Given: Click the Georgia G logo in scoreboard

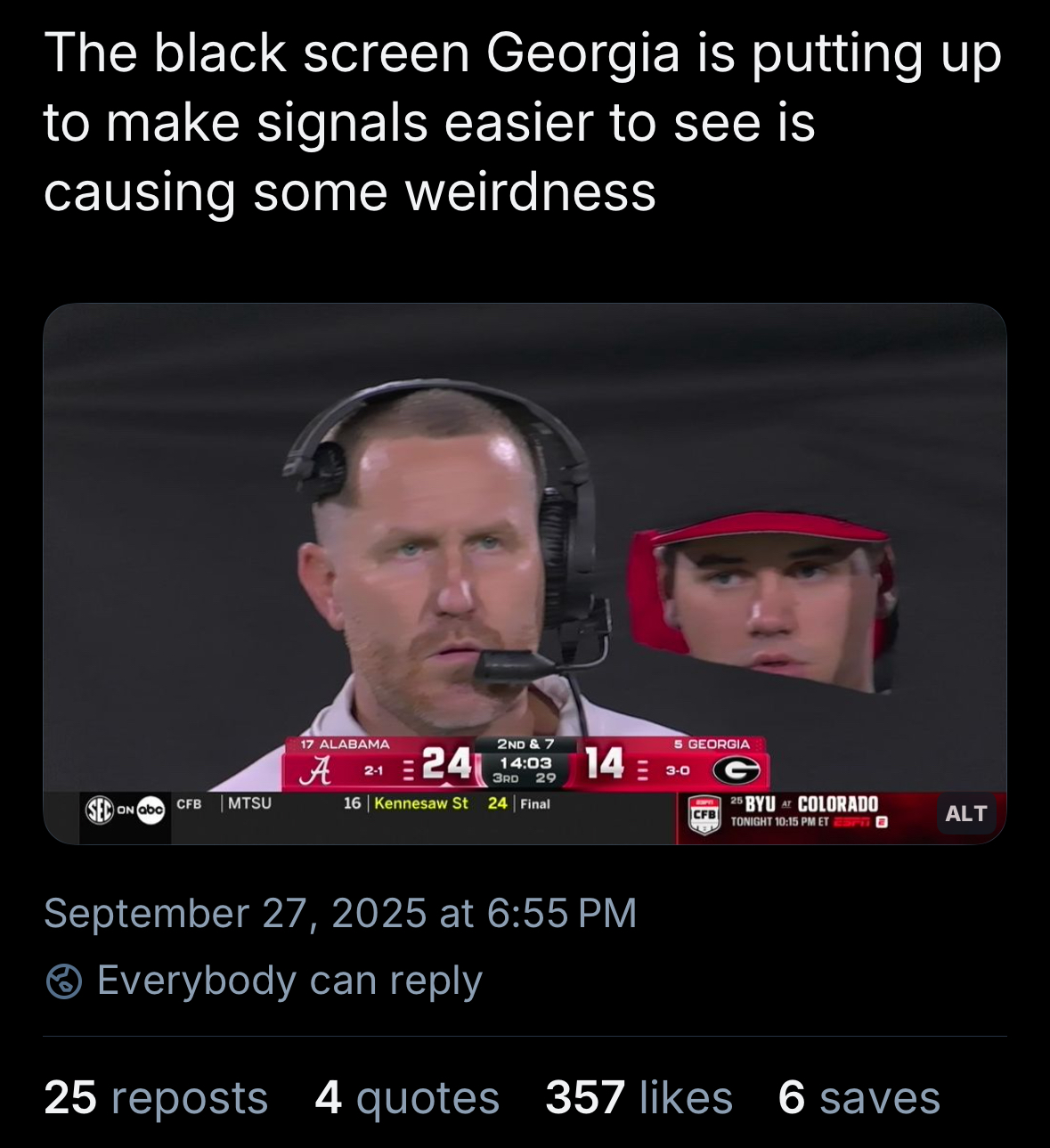Looking at the screenshot, I should 736,769.
